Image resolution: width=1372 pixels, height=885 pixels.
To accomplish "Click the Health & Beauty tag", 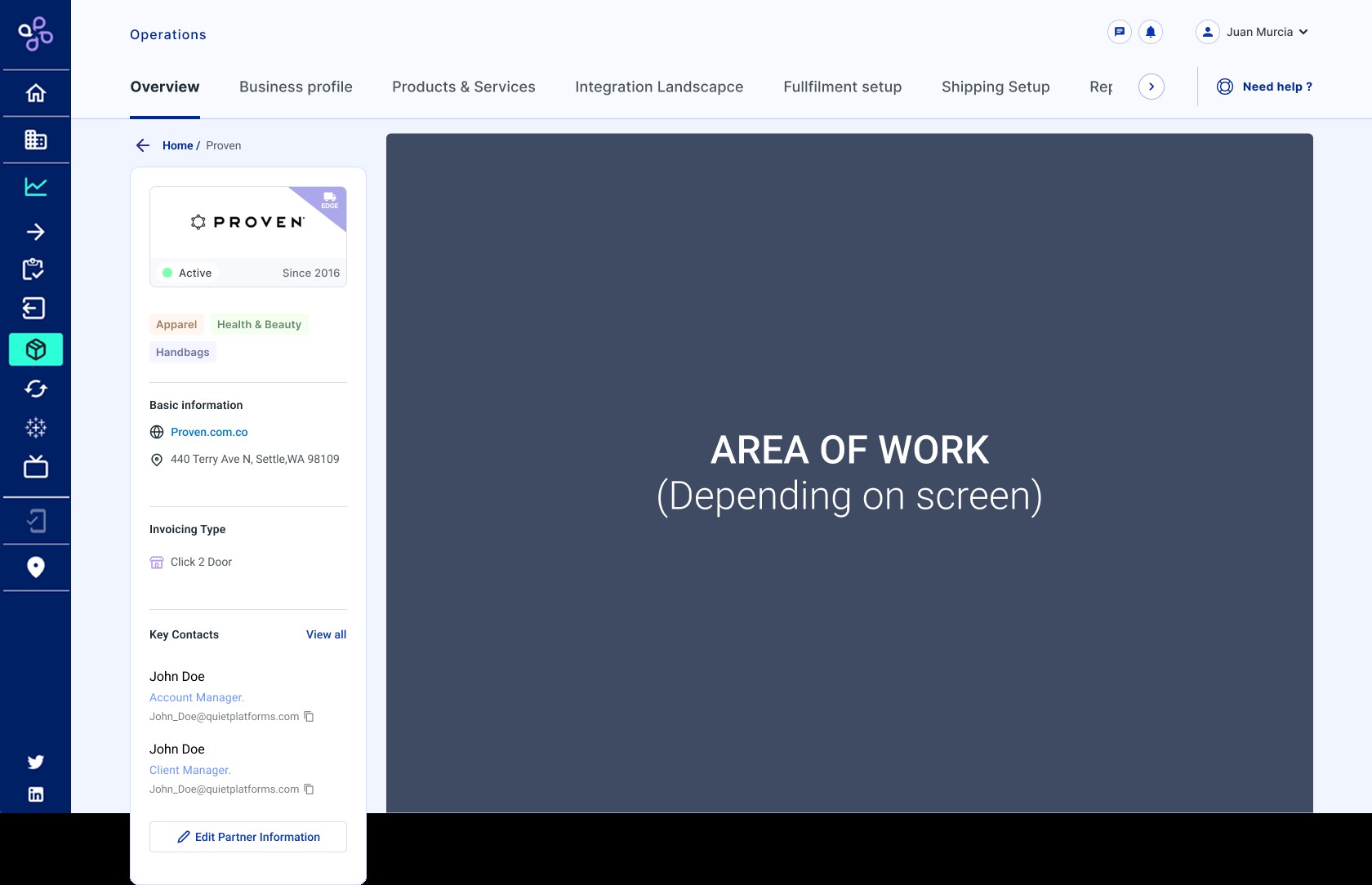I will click(x=259, y=324).
